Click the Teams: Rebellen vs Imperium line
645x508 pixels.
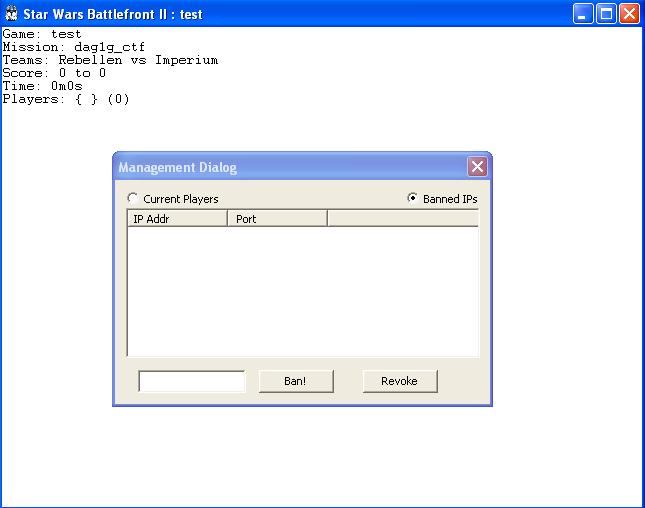click(x=110, y=60)
